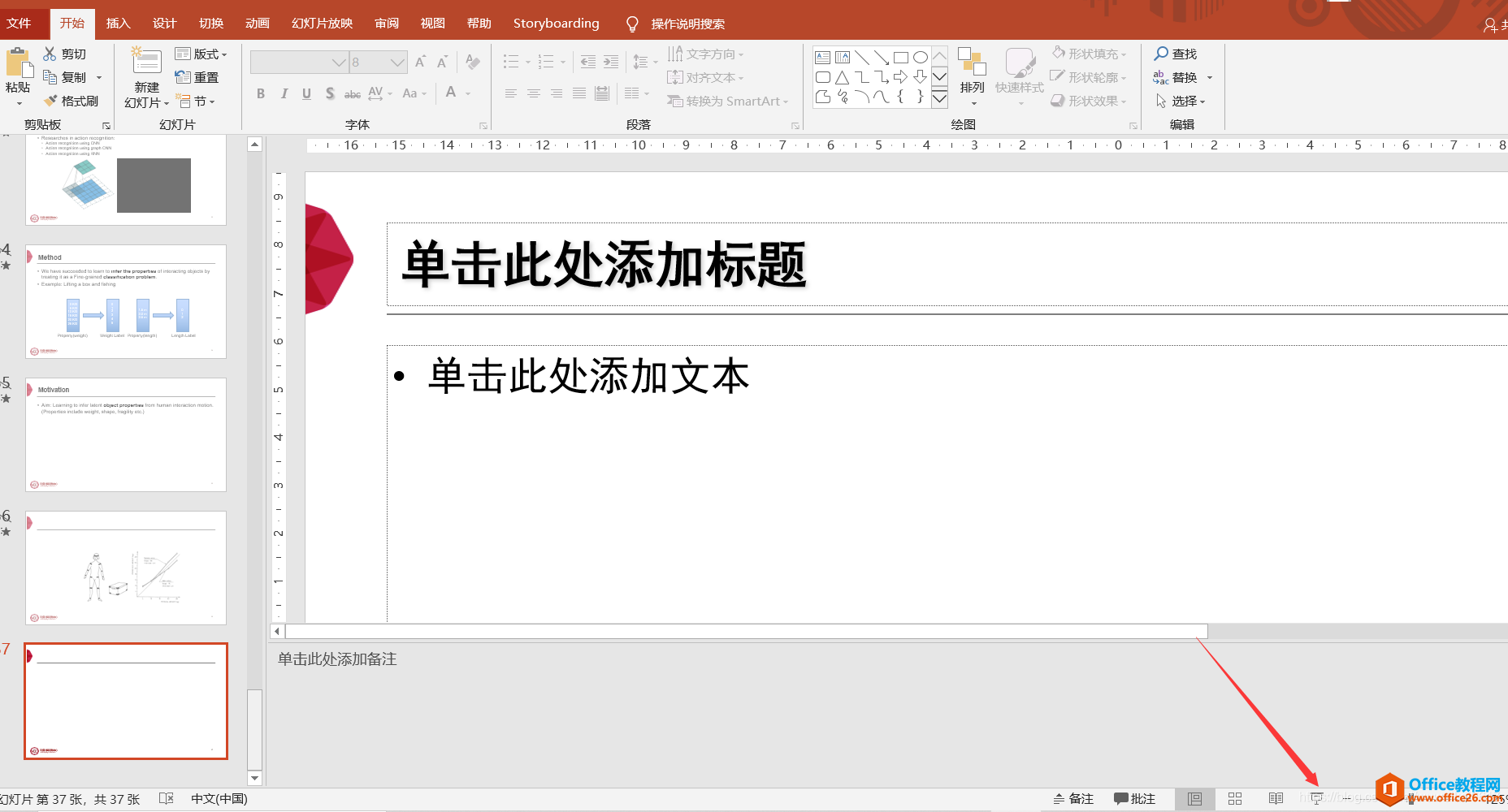Screen dimensions: 1508x812
Task: Switch to the Insert (插入) tab
Action: point(119,24)
